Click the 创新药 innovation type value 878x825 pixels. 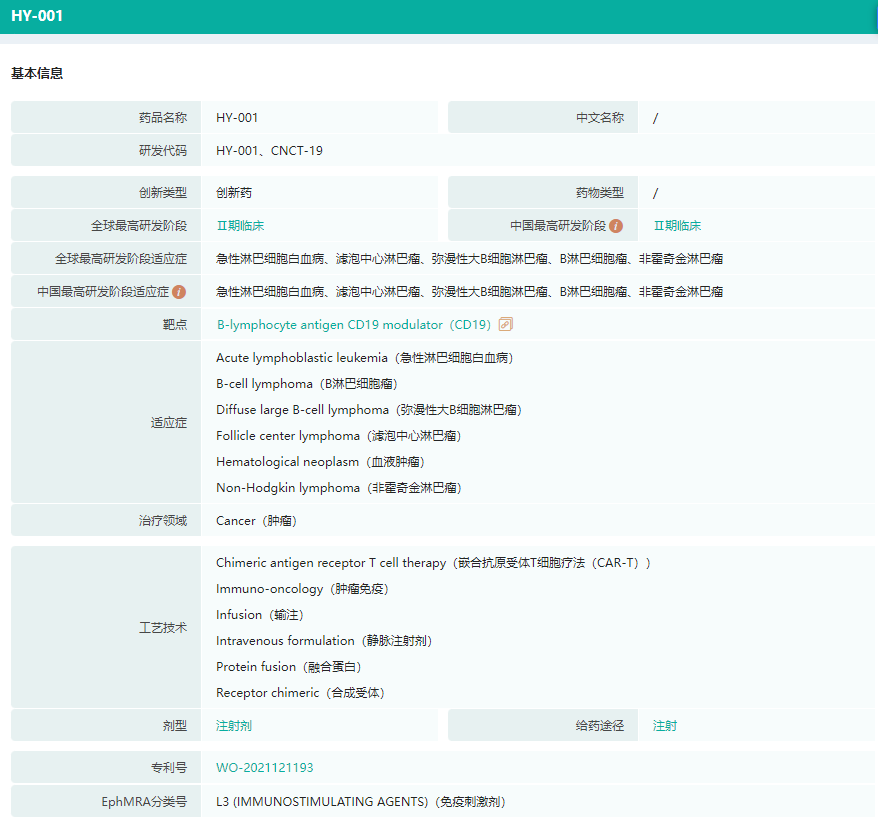point(234,193)
